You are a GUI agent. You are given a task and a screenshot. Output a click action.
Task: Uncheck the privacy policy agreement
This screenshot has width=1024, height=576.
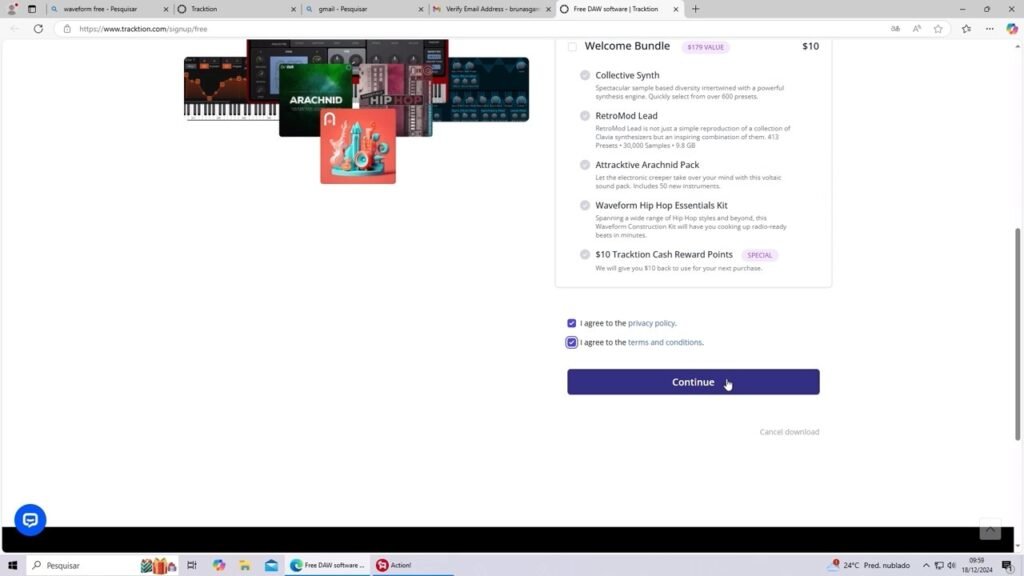tap(571, 323)
